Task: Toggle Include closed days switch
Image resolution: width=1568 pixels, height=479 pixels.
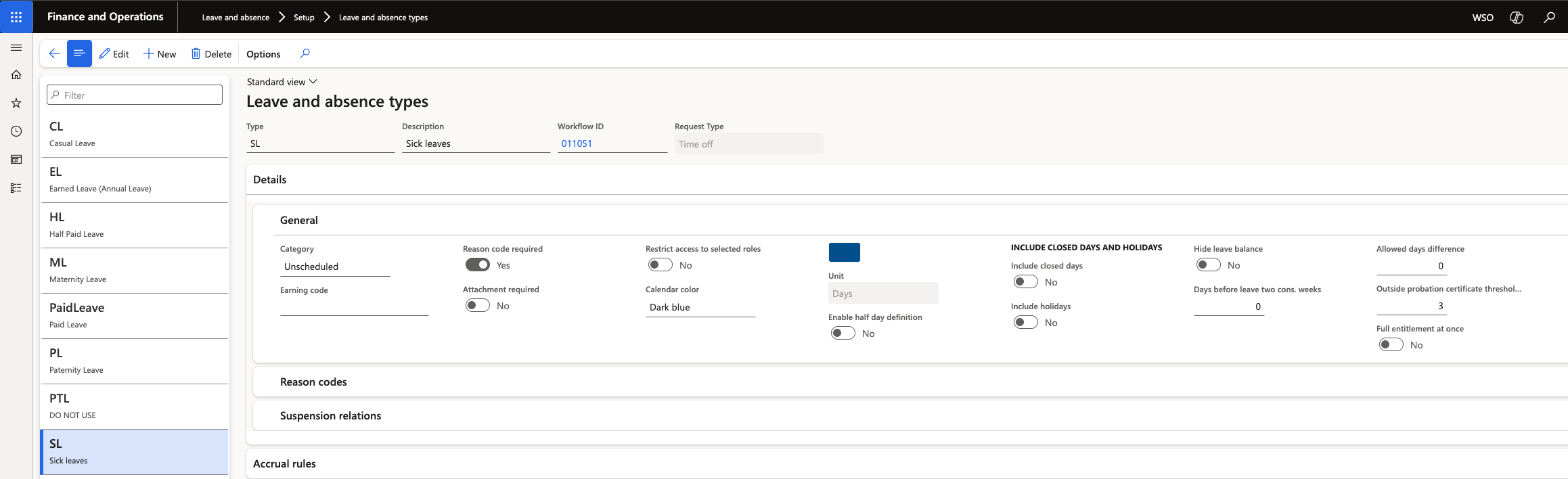Action: pos(1026,282)
